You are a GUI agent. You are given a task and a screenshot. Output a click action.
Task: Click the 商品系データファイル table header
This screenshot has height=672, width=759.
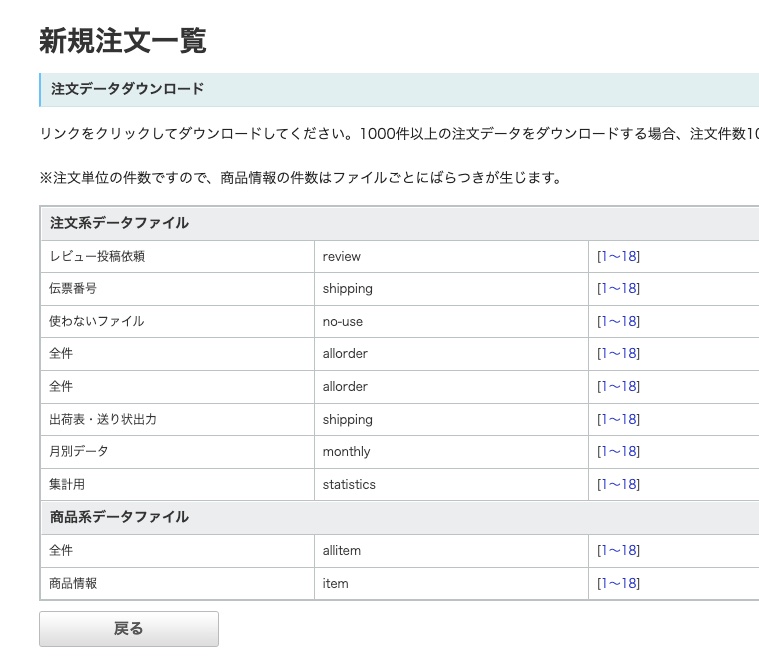coord(119,517)
